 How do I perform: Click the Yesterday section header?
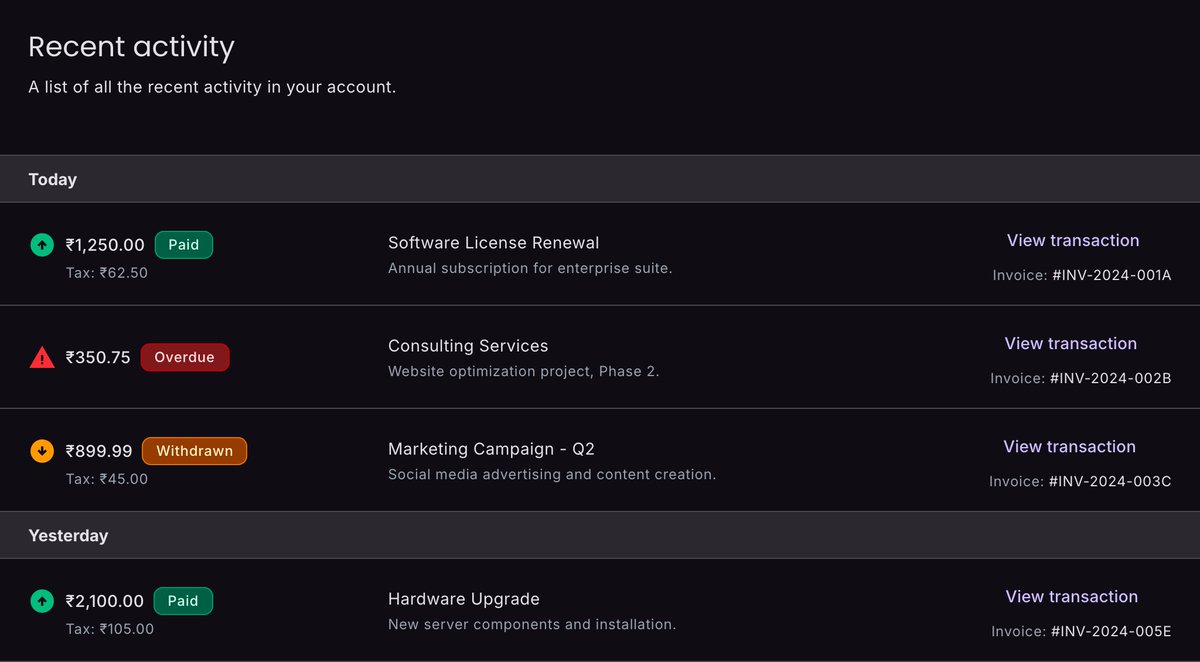600,535
